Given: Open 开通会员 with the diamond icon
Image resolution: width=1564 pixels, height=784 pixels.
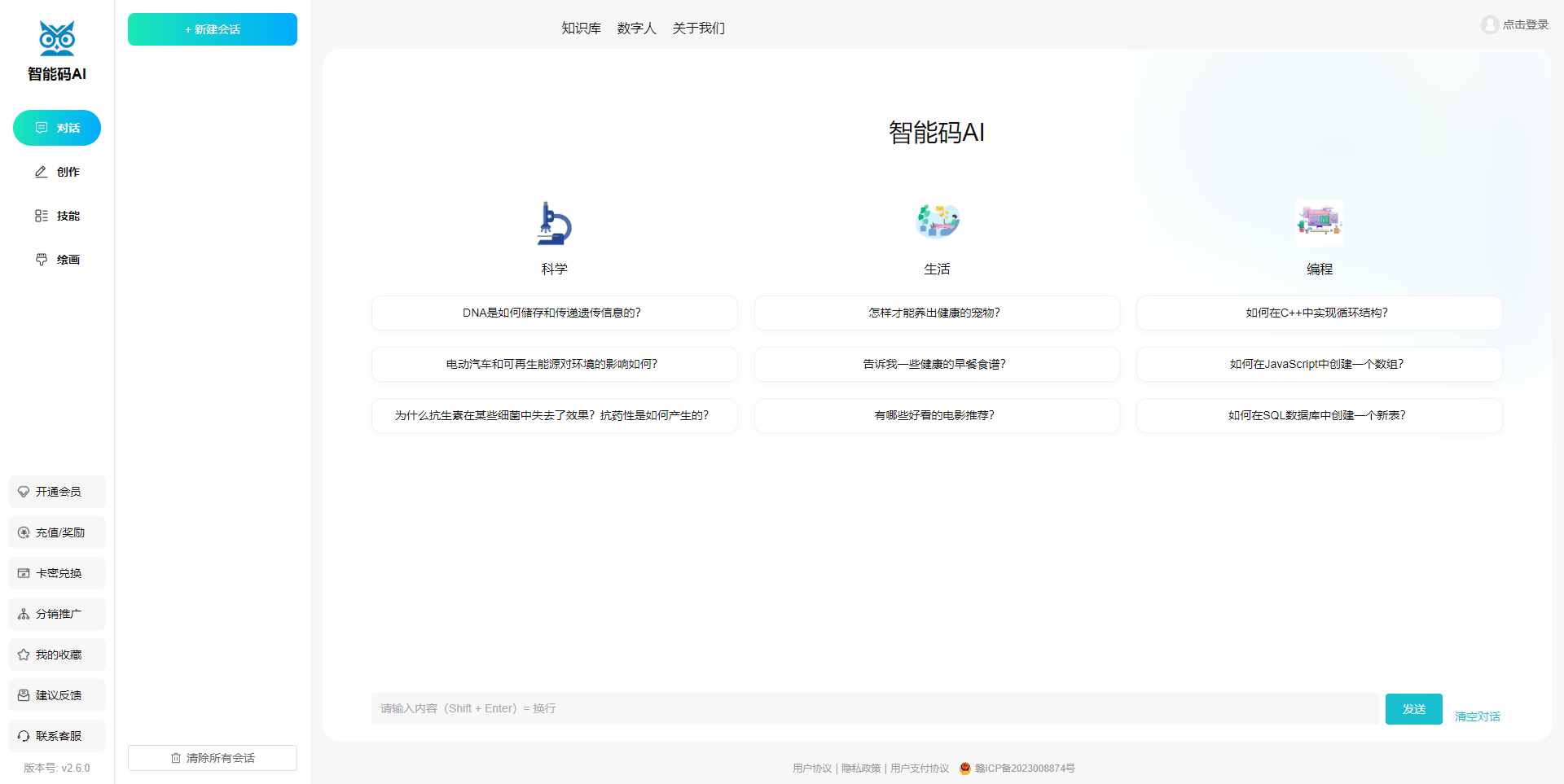Looking at the screenshot, I should coord(57,492).
